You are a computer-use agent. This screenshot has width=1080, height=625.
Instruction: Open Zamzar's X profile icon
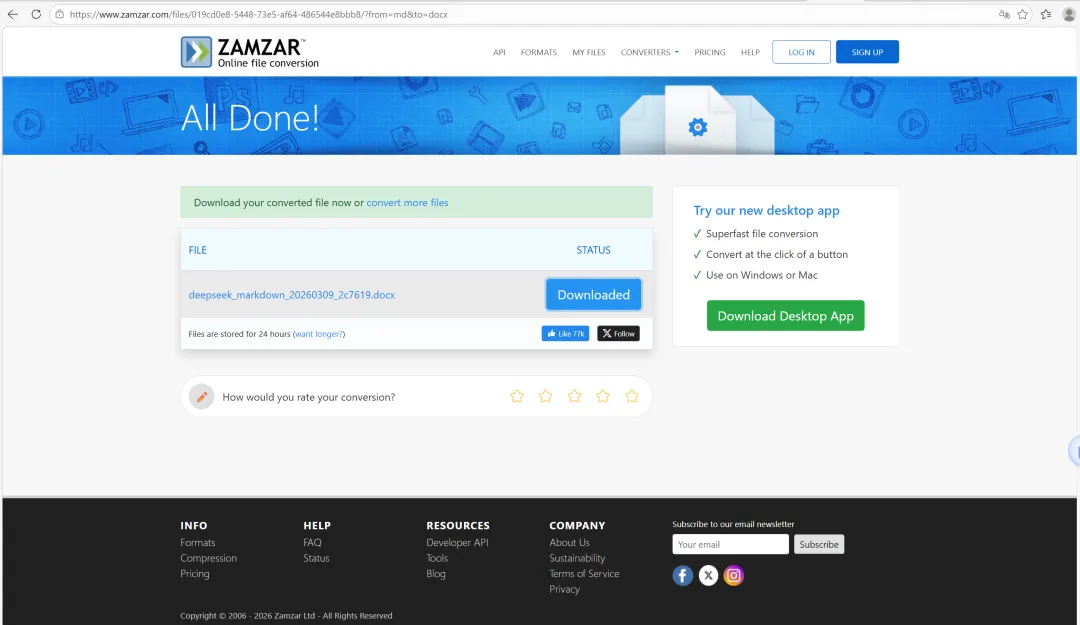[708, 575]
